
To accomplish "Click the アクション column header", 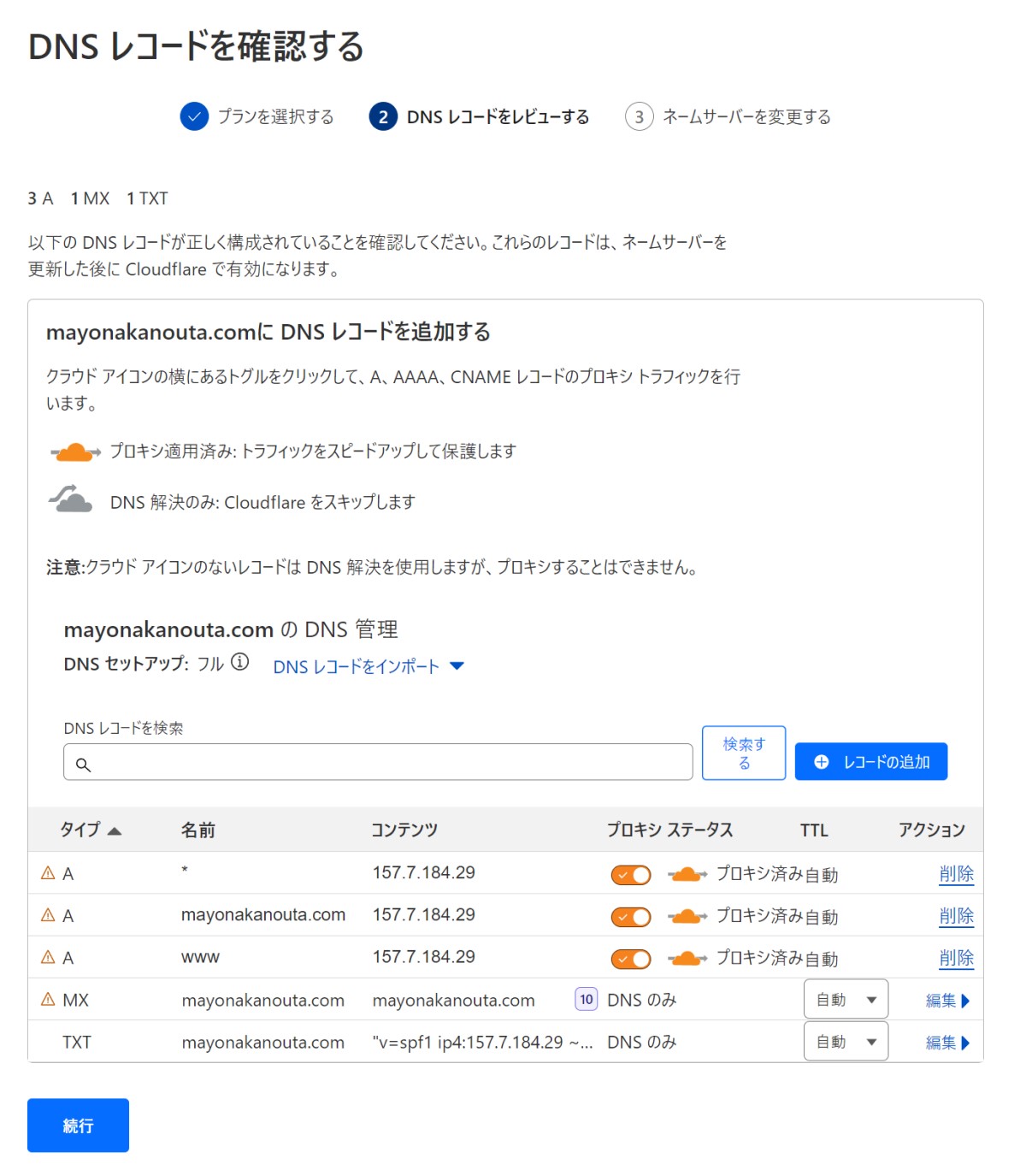I will point(931,830).
